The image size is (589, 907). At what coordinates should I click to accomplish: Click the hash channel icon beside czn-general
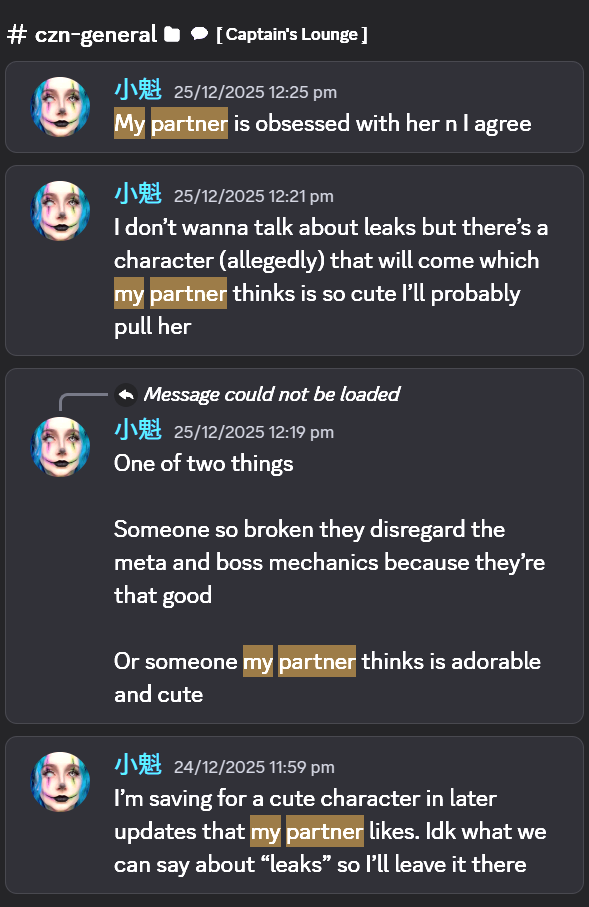pos(17,35)
